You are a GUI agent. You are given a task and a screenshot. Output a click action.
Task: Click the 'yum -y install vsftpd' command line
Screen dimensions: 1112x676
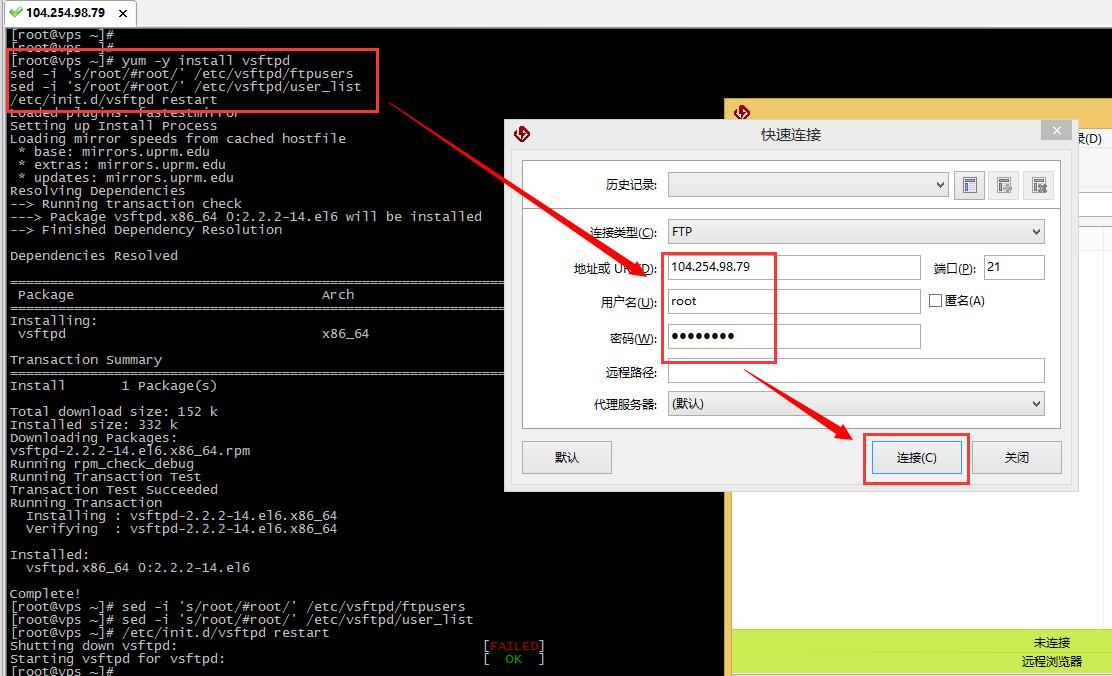(150, 60)
